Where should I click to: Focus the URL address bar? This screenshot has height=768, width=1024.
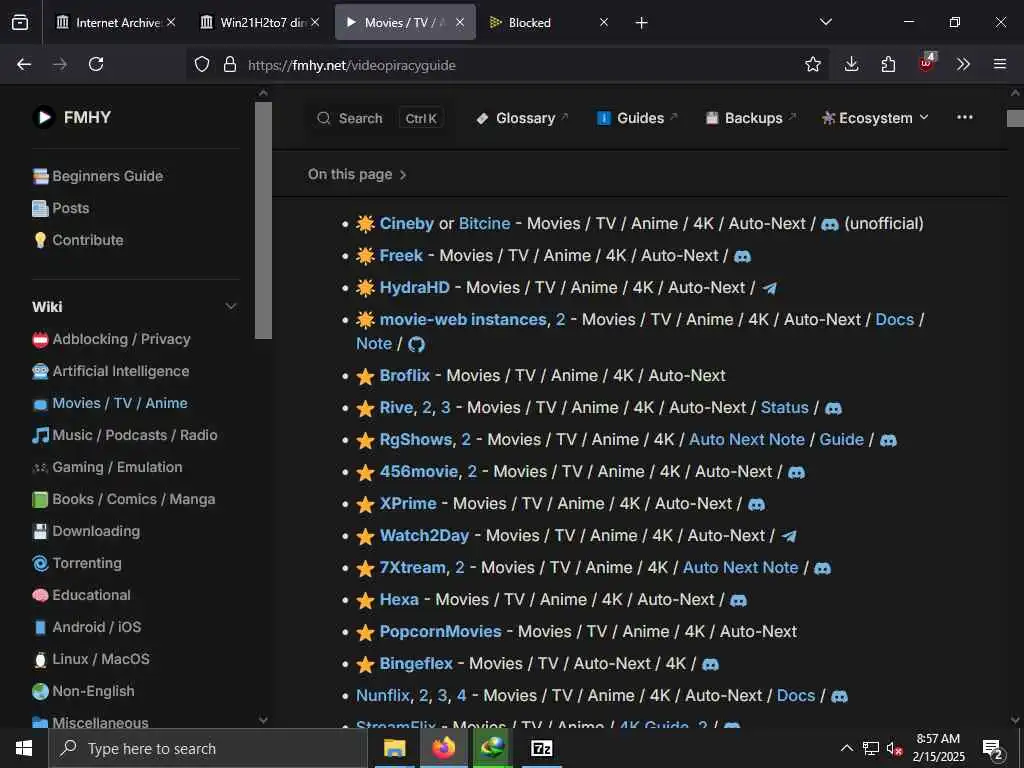point(509,65)
